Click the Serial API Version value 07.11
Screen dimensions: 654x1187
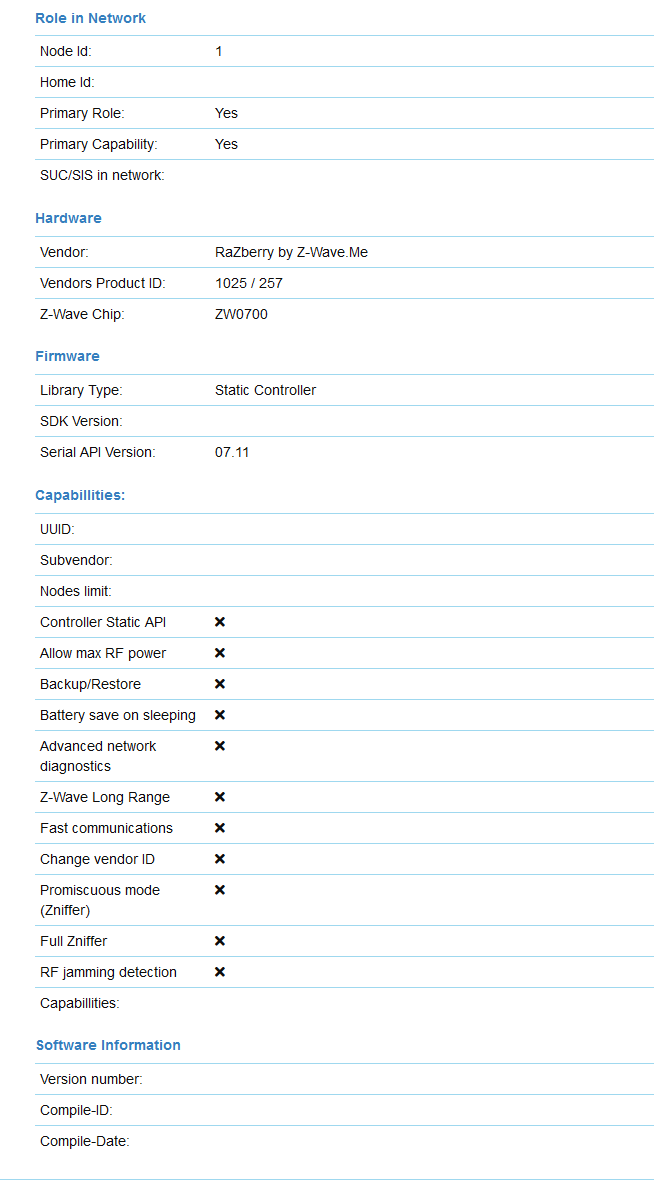coord(232,452)
